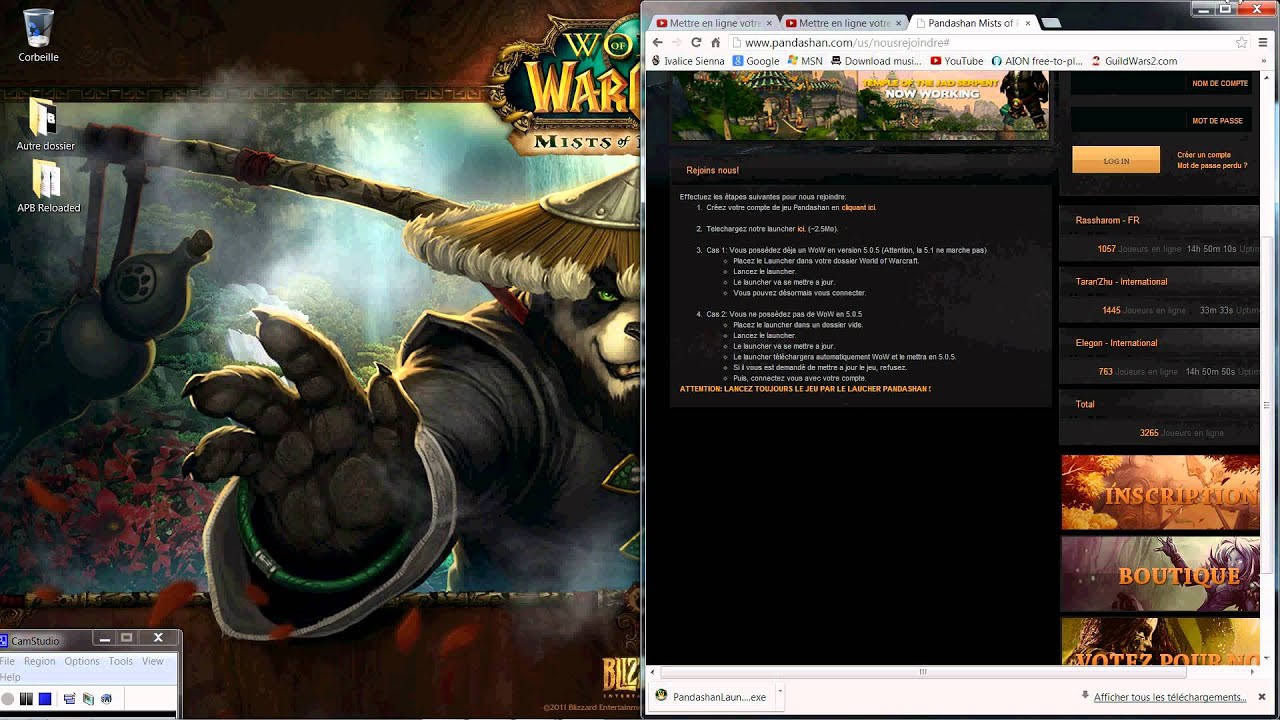Open the PandashanLaun....exe download item
Screen dimensions: 1280x720
712,697
